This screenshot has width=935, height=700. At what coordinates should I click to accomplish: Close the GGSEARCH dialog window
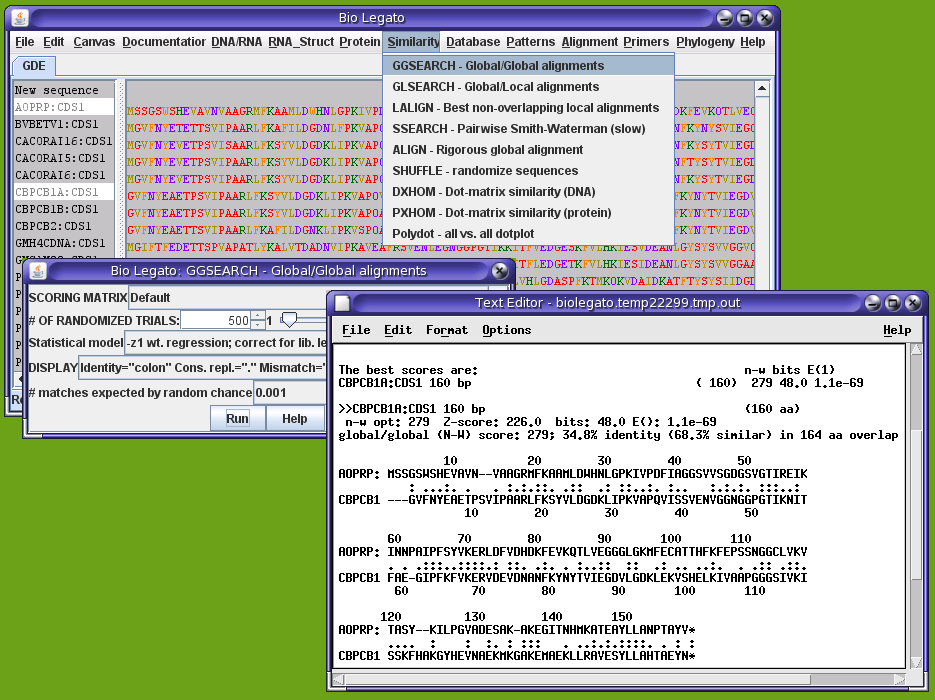pyautogui.click(x=500, y=271)
